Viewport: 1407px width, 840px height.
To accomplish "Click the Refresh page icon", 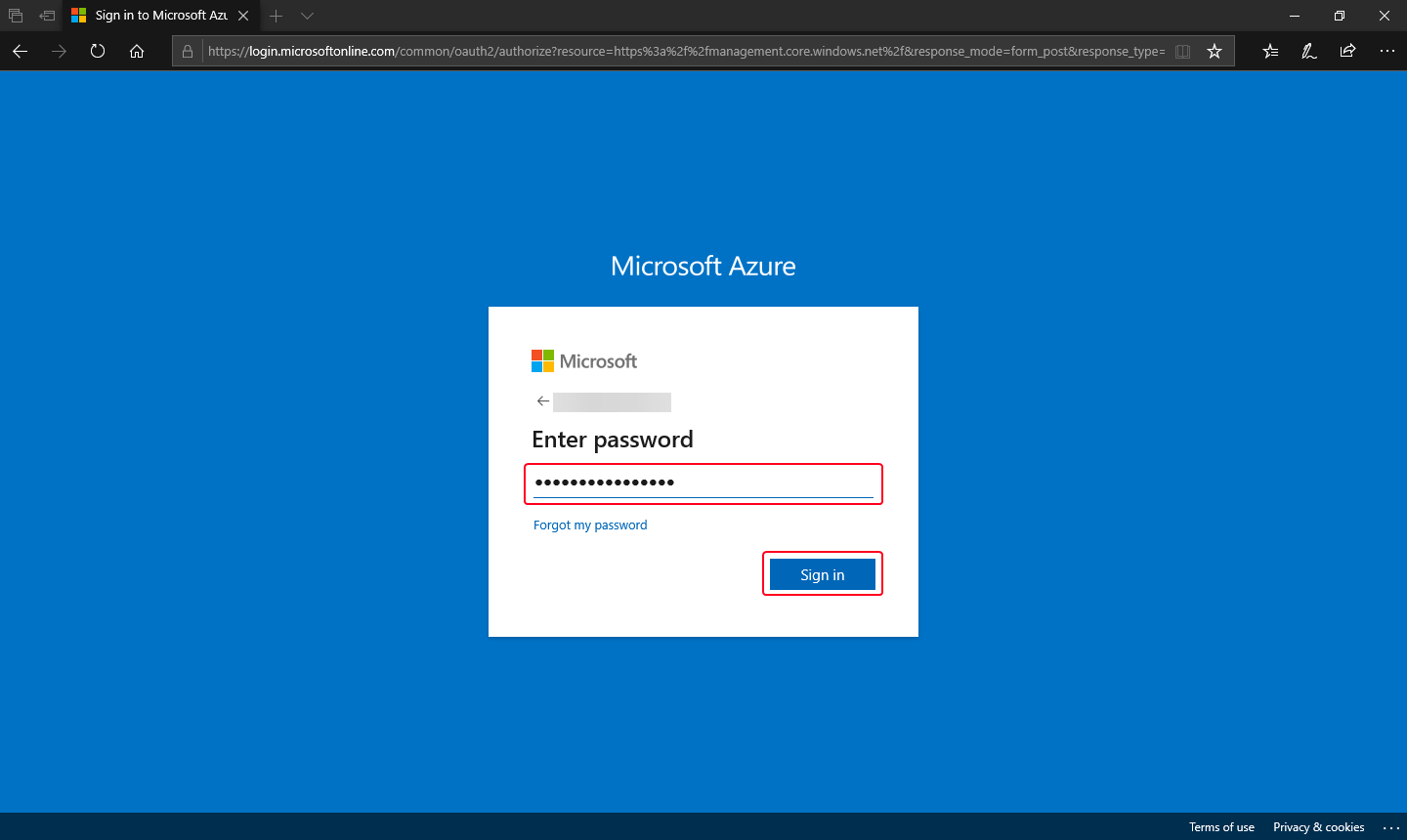I will coord(97,51).
